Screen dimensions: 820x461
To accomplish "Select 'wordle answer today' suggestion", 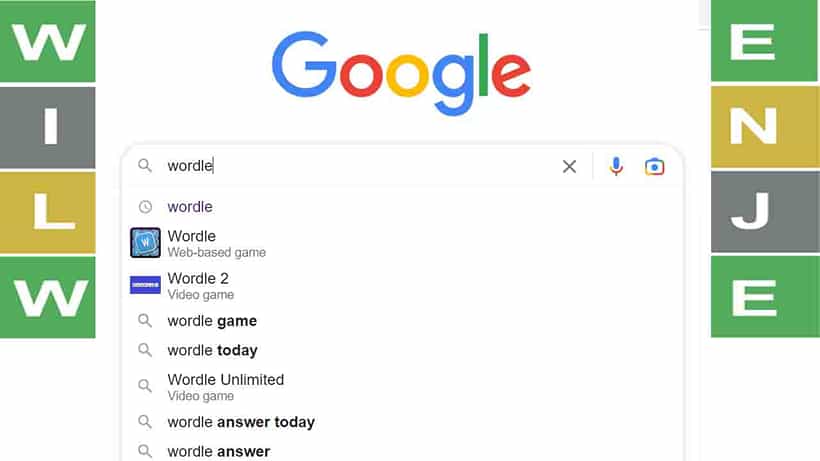I will tap(241, 422).
